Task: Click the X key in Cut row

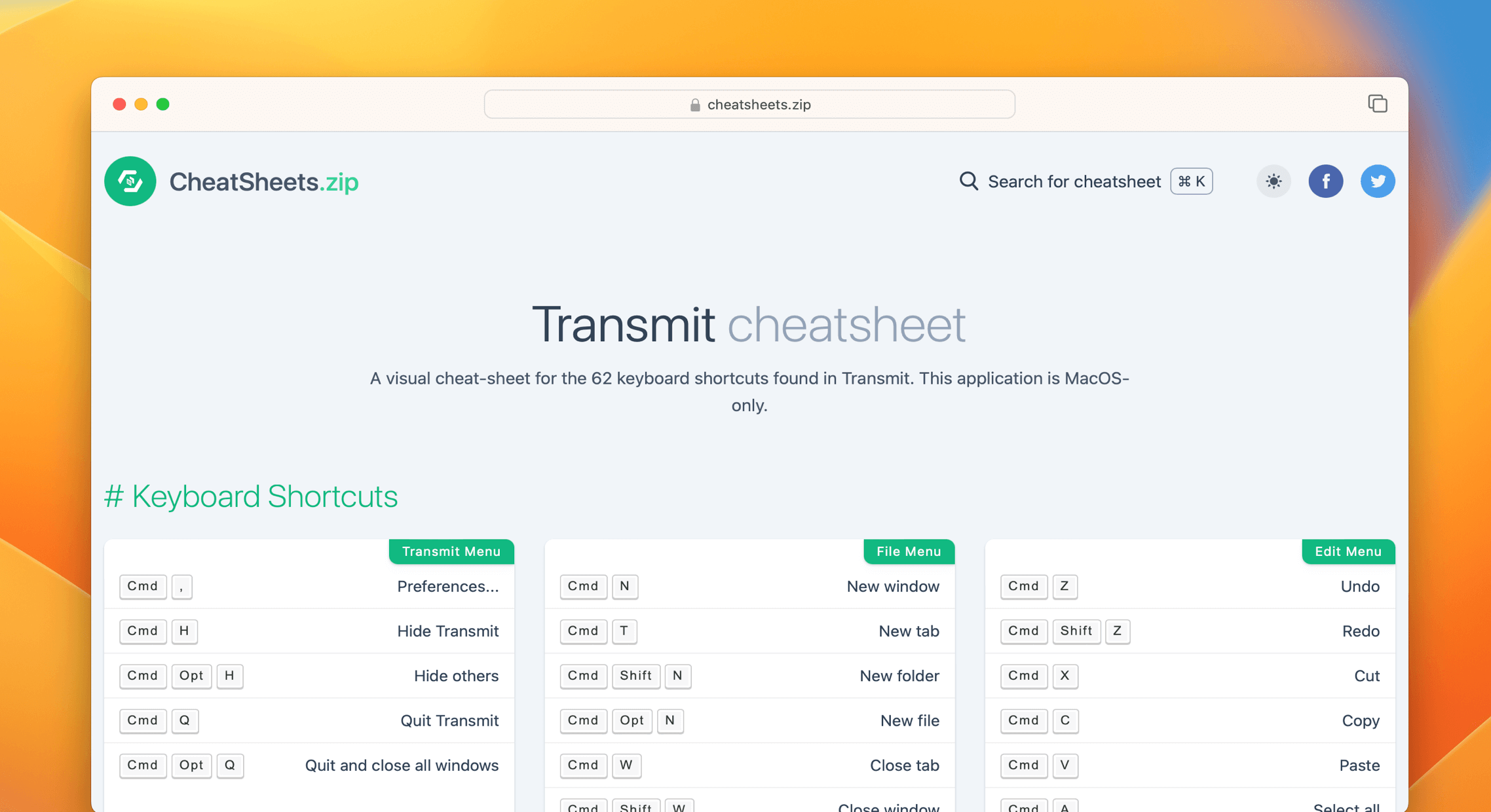Action: 1065,676
